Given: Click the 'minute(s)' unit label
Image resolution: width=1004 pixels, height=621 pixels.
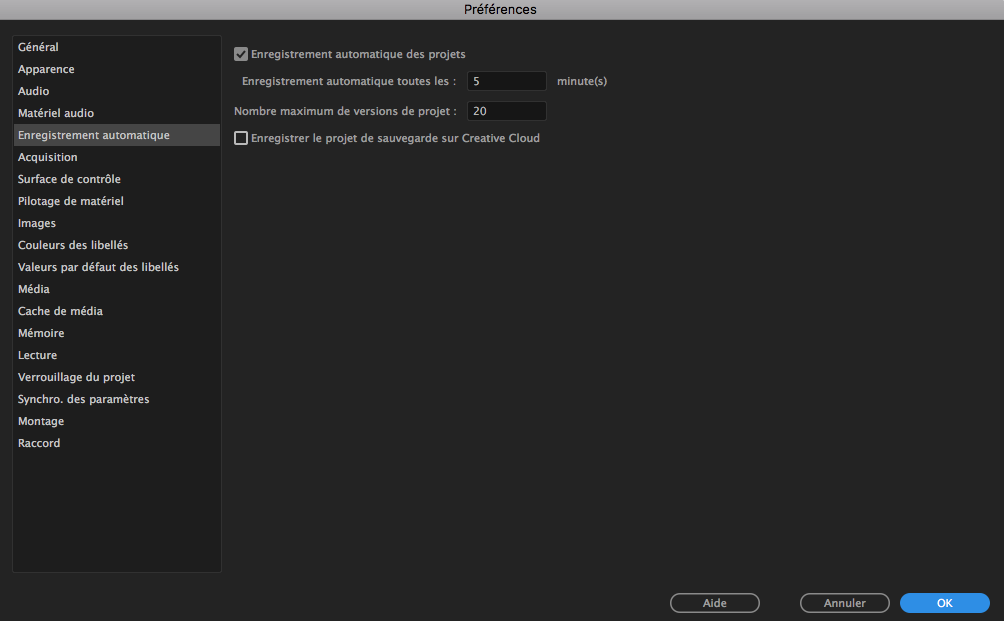Looking at the screenshot, I should tap(582, 81).
